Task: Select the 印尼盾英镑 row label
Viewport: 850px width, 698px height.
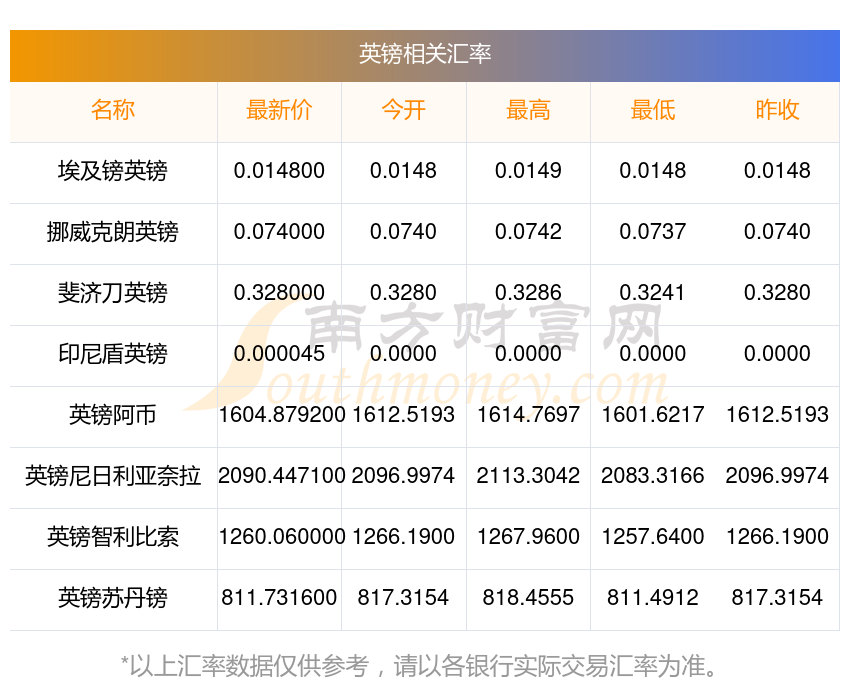Action: 113,354
